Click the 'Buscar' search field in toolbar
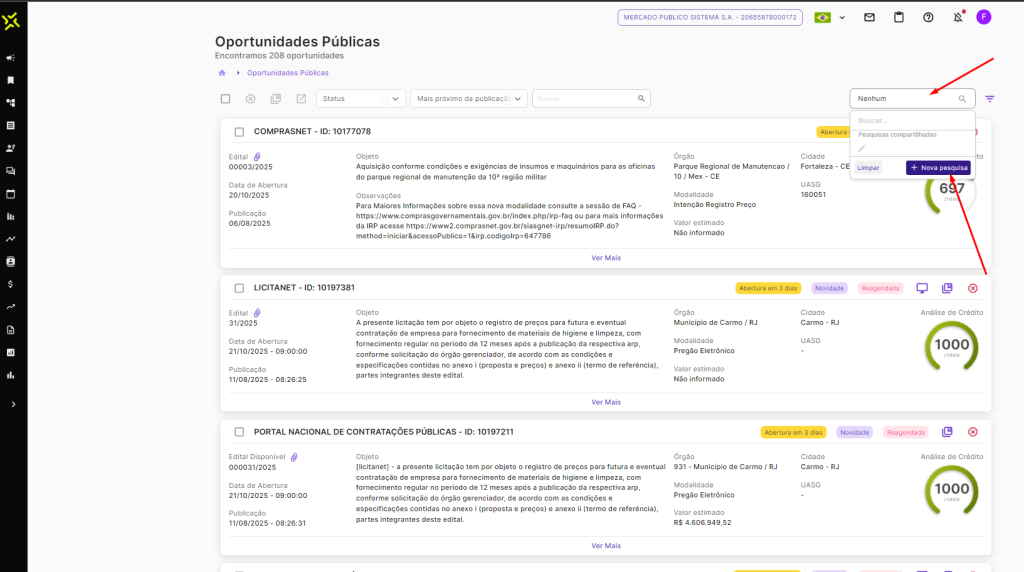The height and width of the screenshot is (572, 1024). pyautogui.click(x=585, y=99)
